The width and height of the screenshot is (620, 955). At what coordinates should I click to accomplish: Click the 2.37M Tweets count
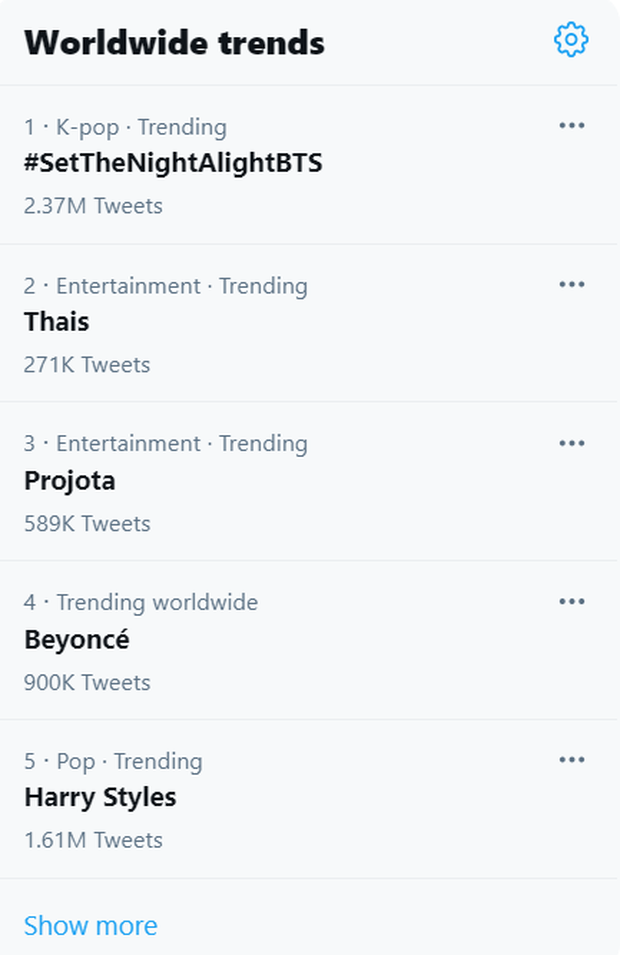pos(93,206)
